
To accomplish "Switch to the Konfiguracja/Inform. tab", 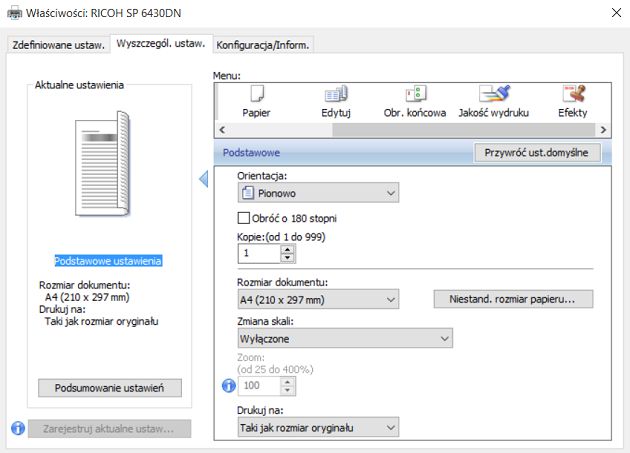I will 263,45.
